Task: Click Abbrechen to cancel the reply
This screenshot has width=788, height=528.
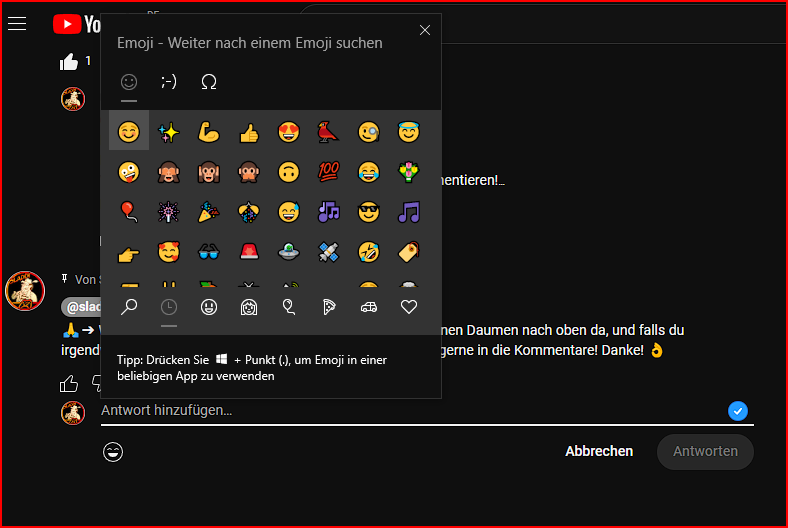Action: point(599,451)
